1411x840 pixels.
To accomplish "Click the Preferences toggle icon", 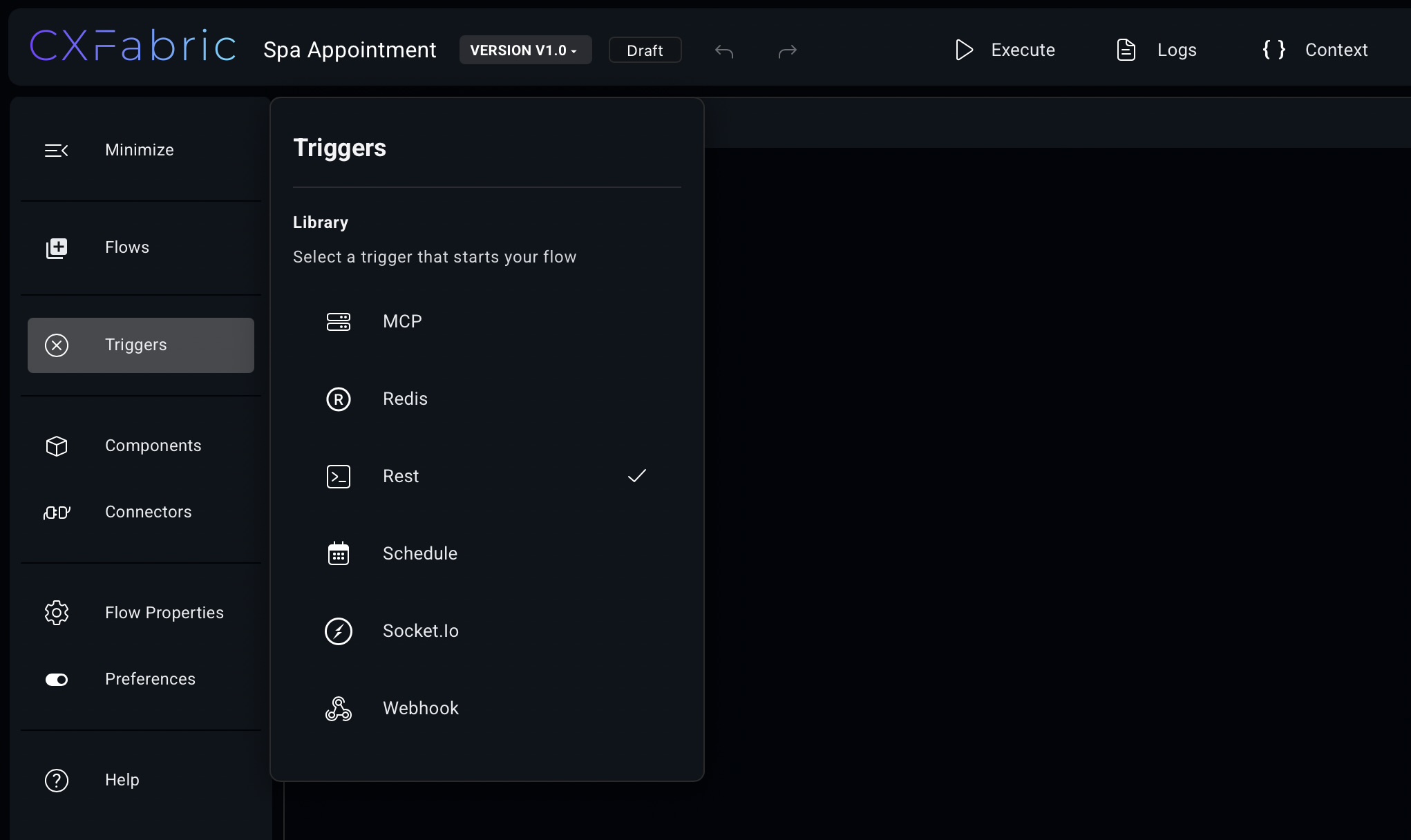I will (57, 680).
